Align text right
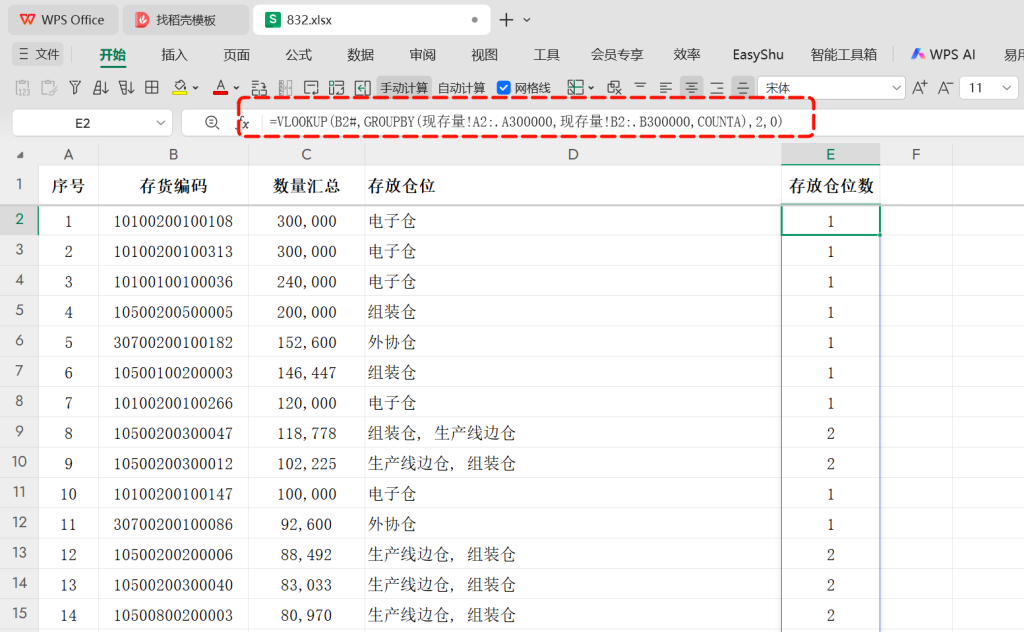1024x632 pixels. 716,87
